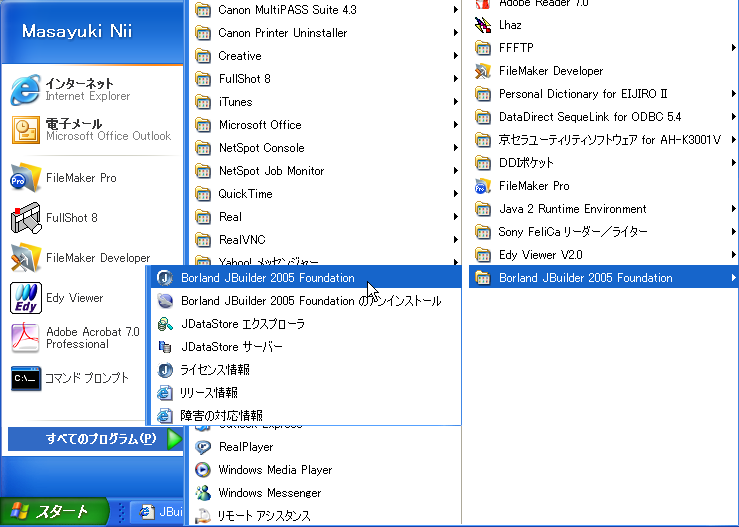Viewport: 739px width, 527px height.
Task: Click the Windows Messenger icon
Action: point(203,493)
